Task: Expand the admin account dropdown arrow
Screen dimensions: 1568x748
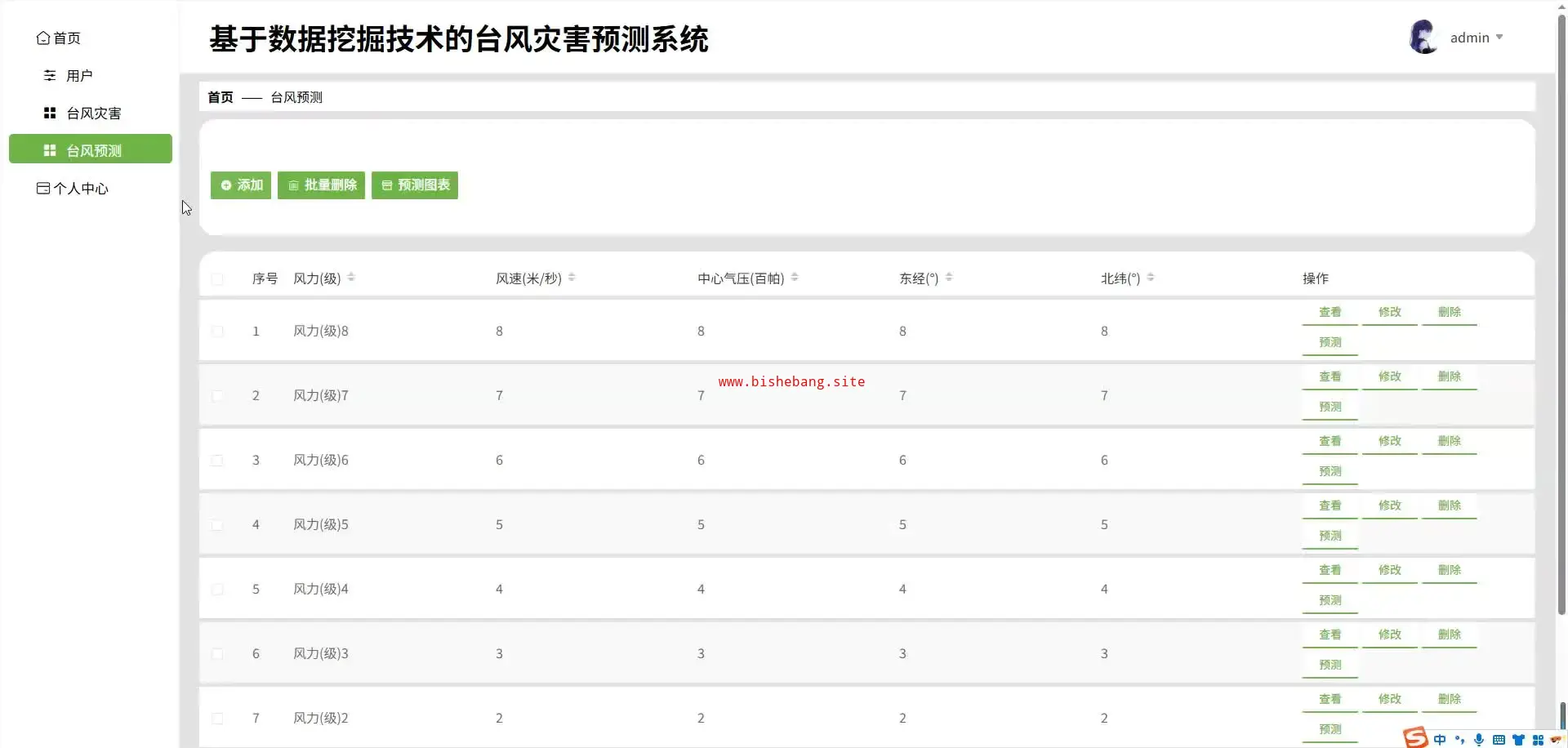Action: 1499,38
